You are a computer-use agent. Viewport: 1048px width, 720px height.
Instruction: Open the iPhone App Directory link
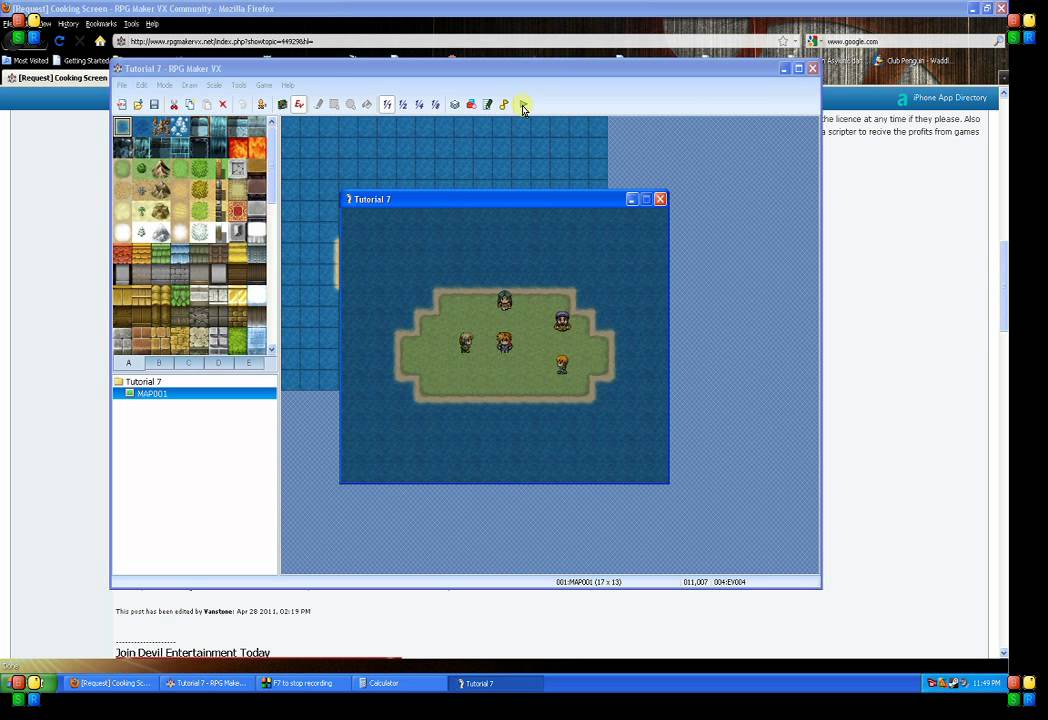(950, 98)
